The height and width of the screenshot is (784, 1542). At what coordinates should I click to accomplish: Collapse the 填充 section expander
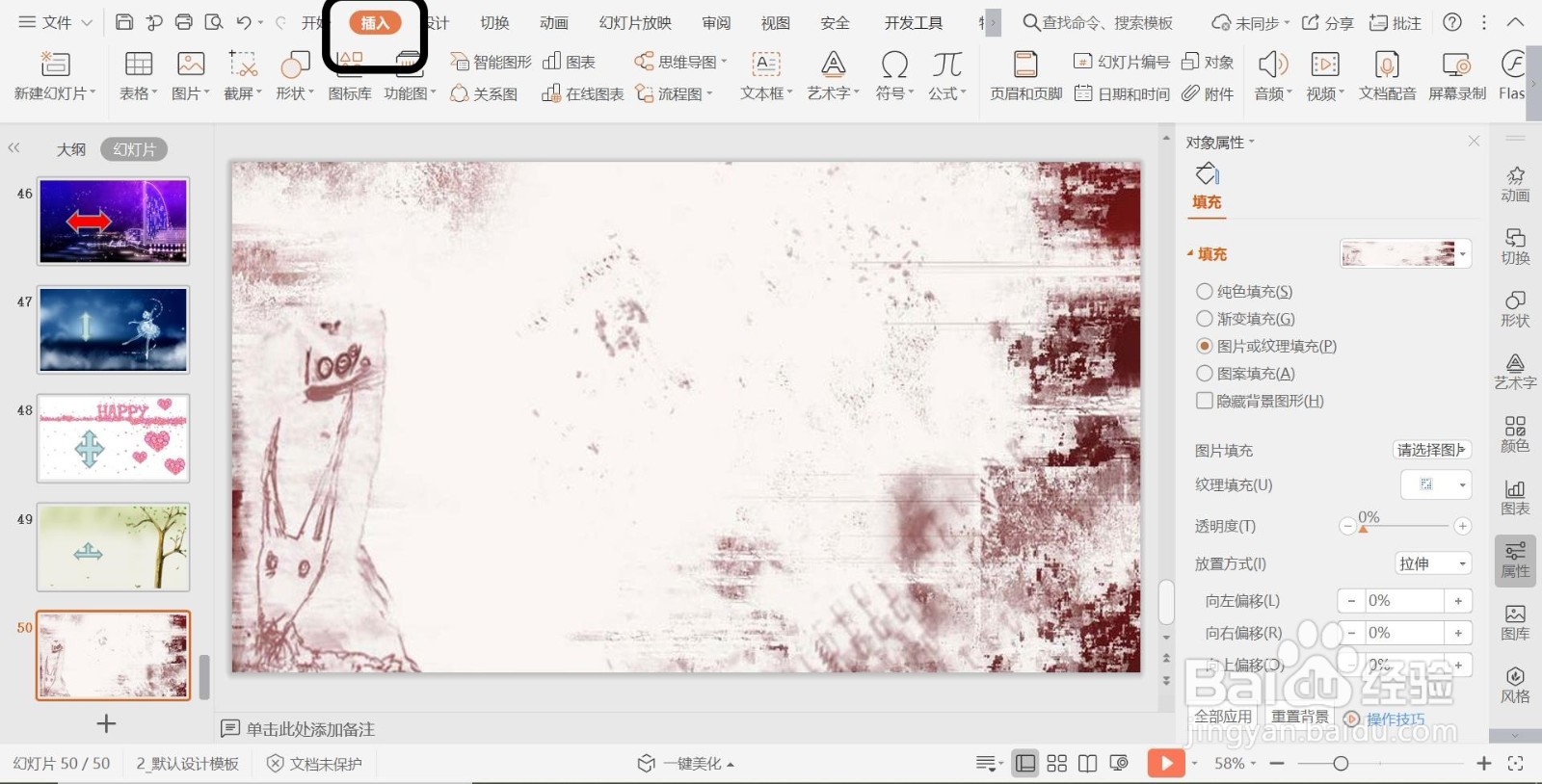point(1190,254)
